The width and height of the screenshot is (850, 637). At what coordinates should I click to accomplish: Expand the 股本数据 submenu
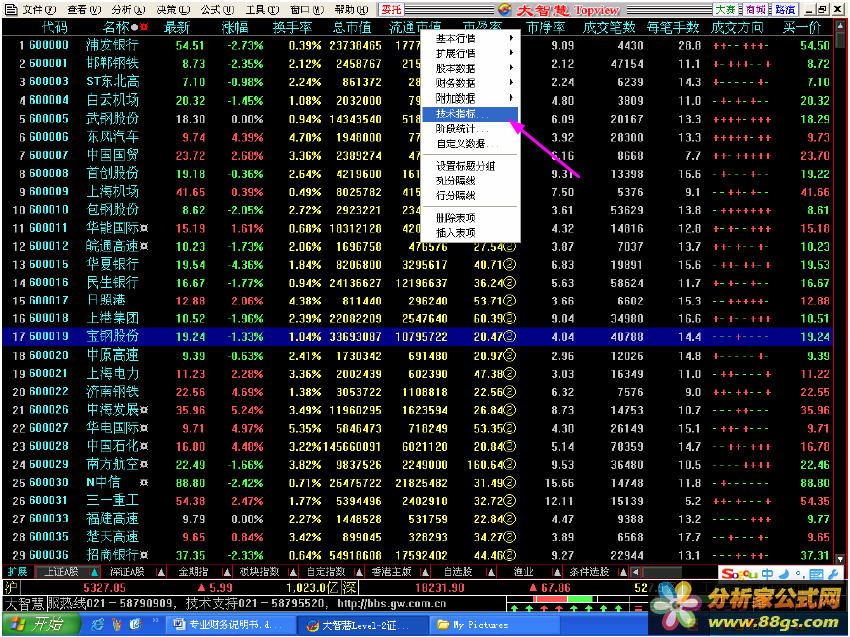(x=471, y=68)
